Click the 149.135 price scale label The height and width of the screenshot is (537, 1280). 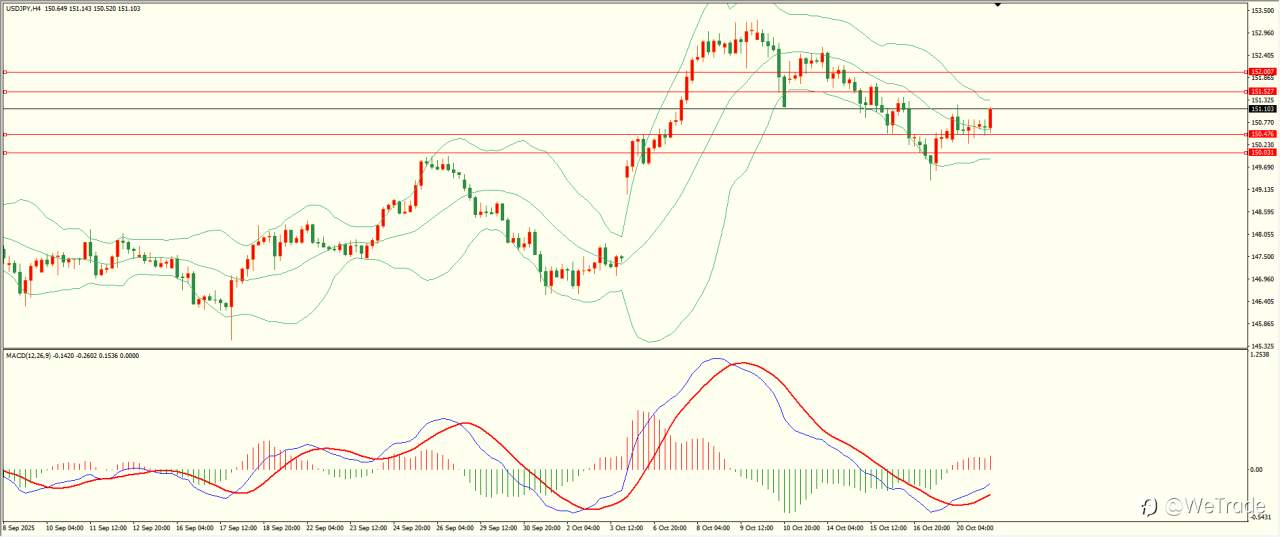pyautogui.click(x=1262, y=189)
